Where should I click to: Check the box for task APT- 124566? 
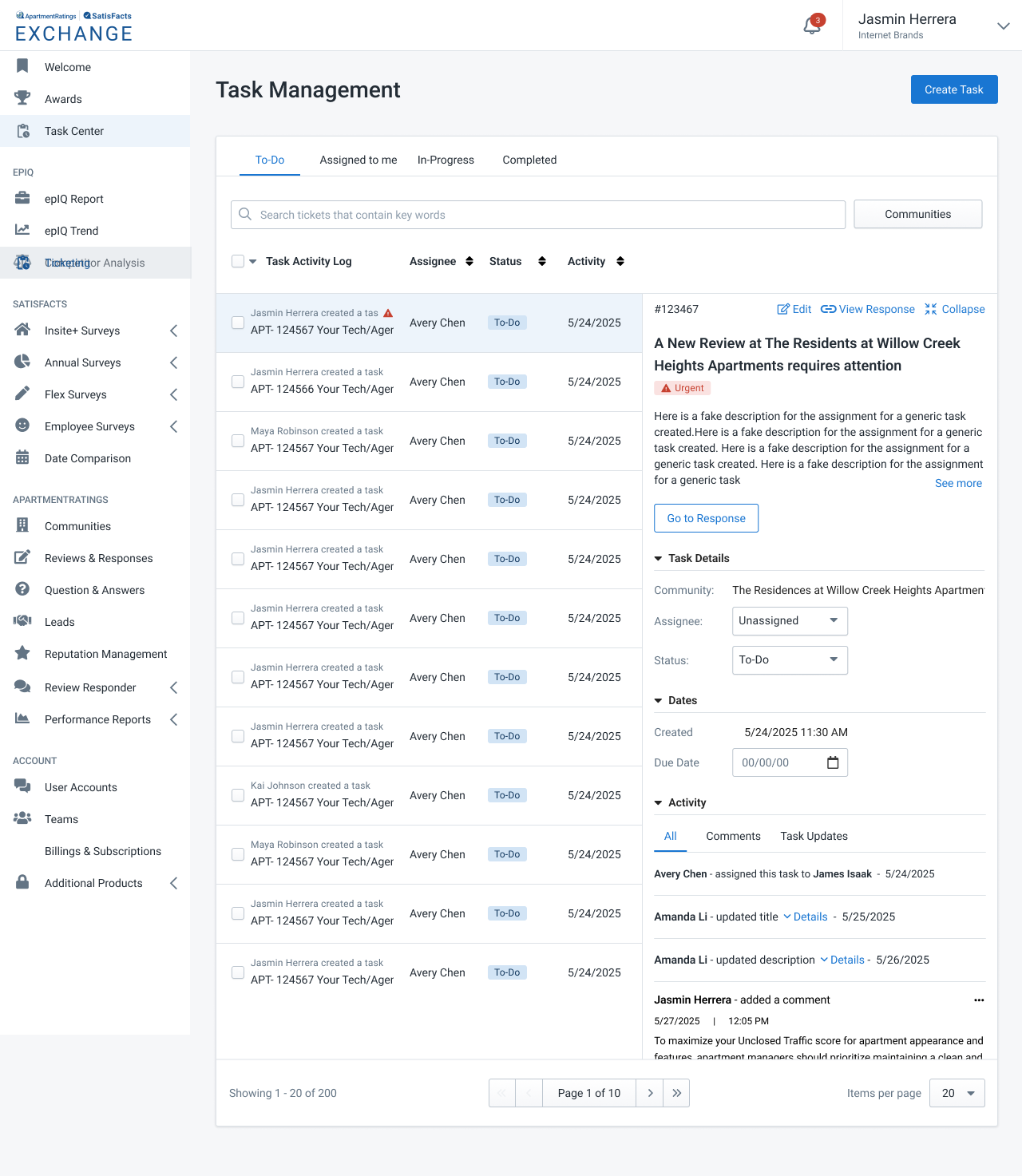[238, 382]
